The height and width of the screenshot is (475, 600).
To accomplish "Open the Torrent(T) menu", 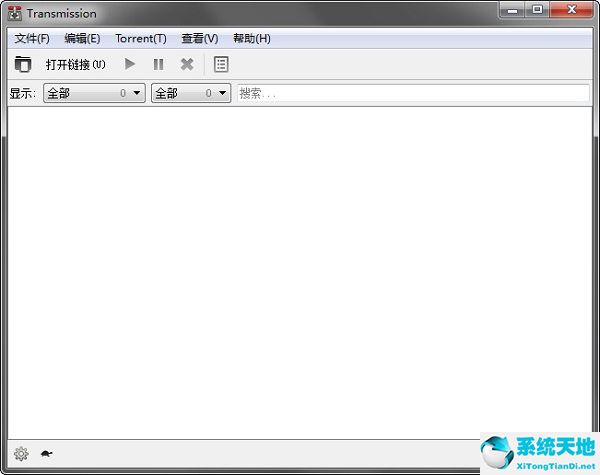I will pos(141,38).
